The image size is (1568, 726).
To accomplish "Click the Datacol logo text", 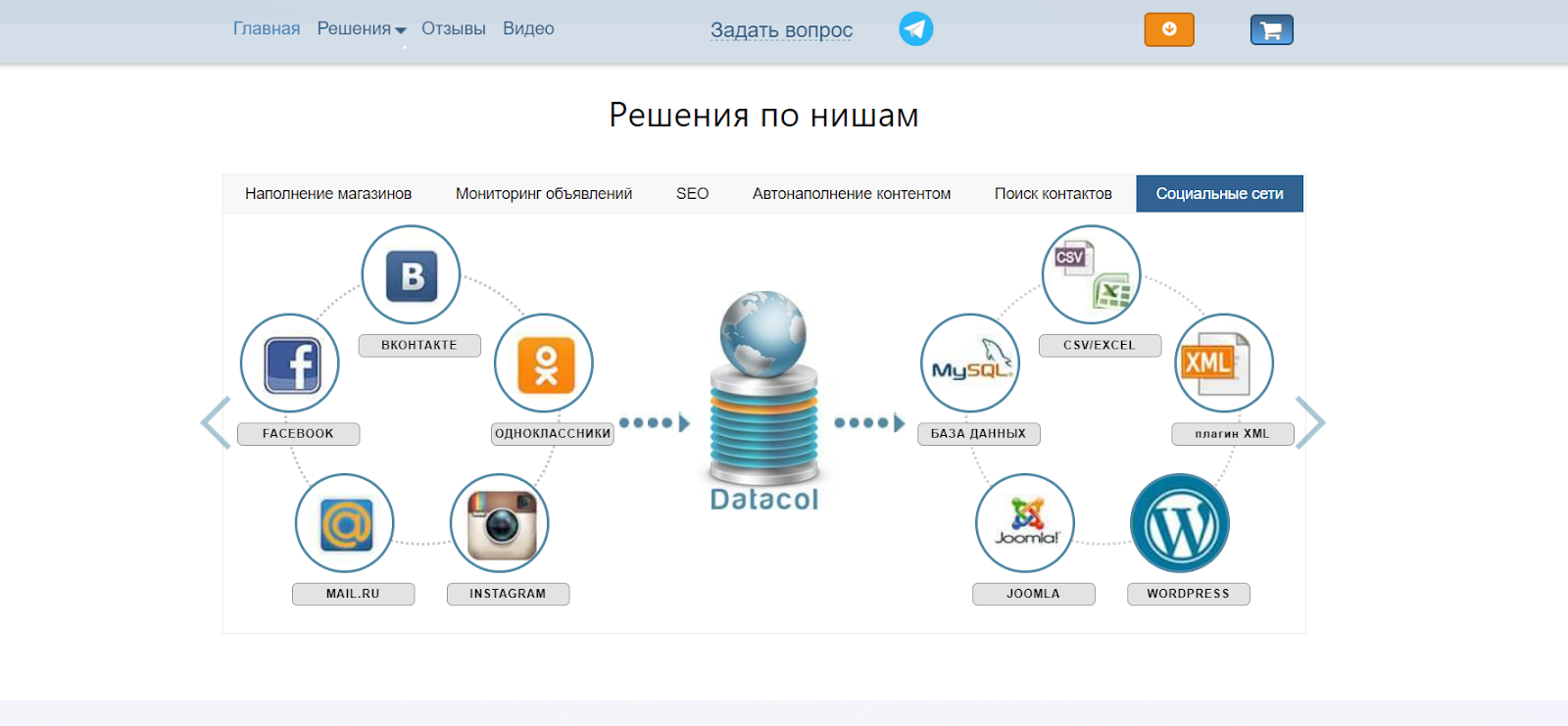I will [x=764, y=500].
